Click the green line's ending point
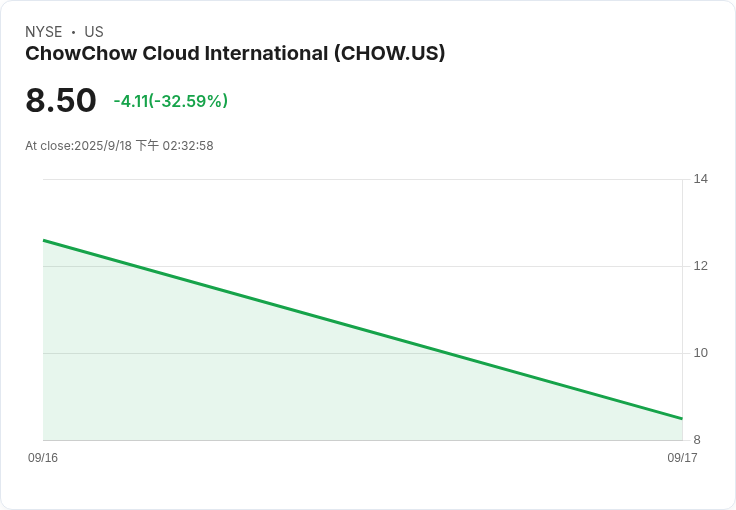 (x=682, y=418)
